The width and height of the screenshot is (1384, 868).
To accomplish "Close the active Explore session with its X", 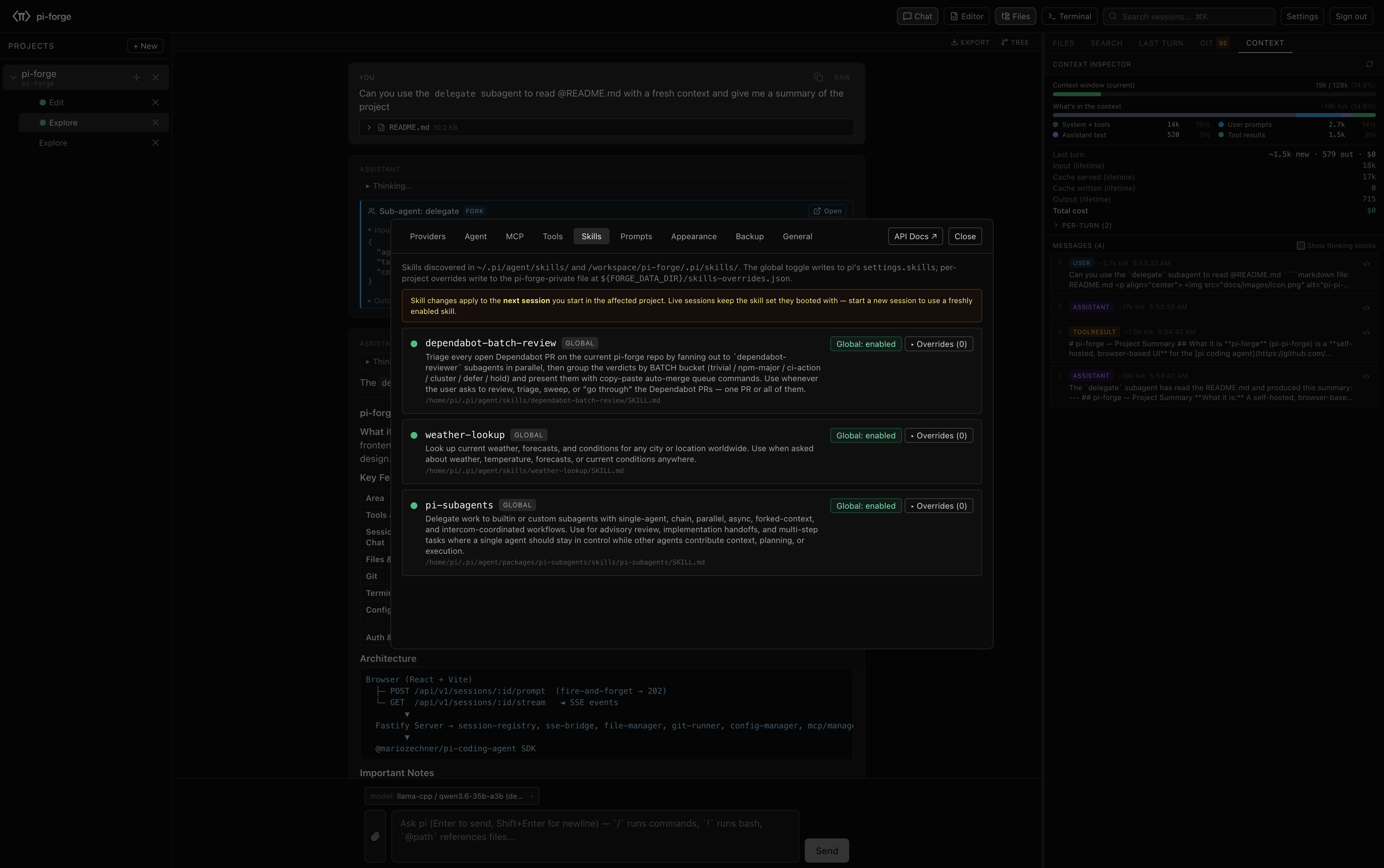I will 155,122.
